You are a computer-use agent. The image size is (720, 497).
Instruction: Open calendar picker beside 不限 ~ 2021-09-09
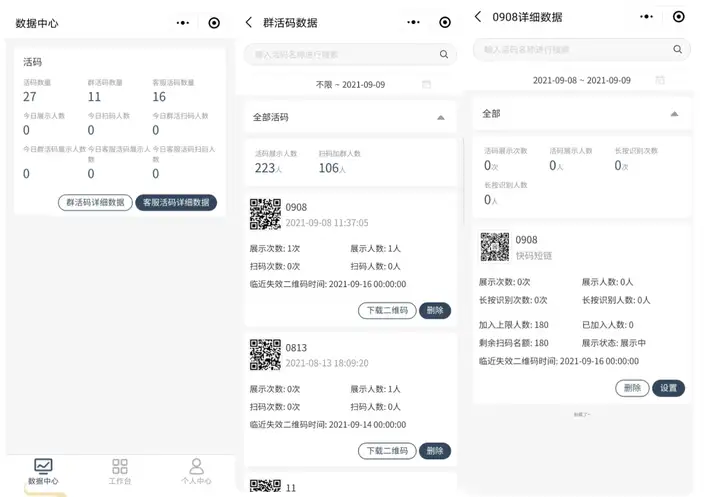(x=426, y=84)
